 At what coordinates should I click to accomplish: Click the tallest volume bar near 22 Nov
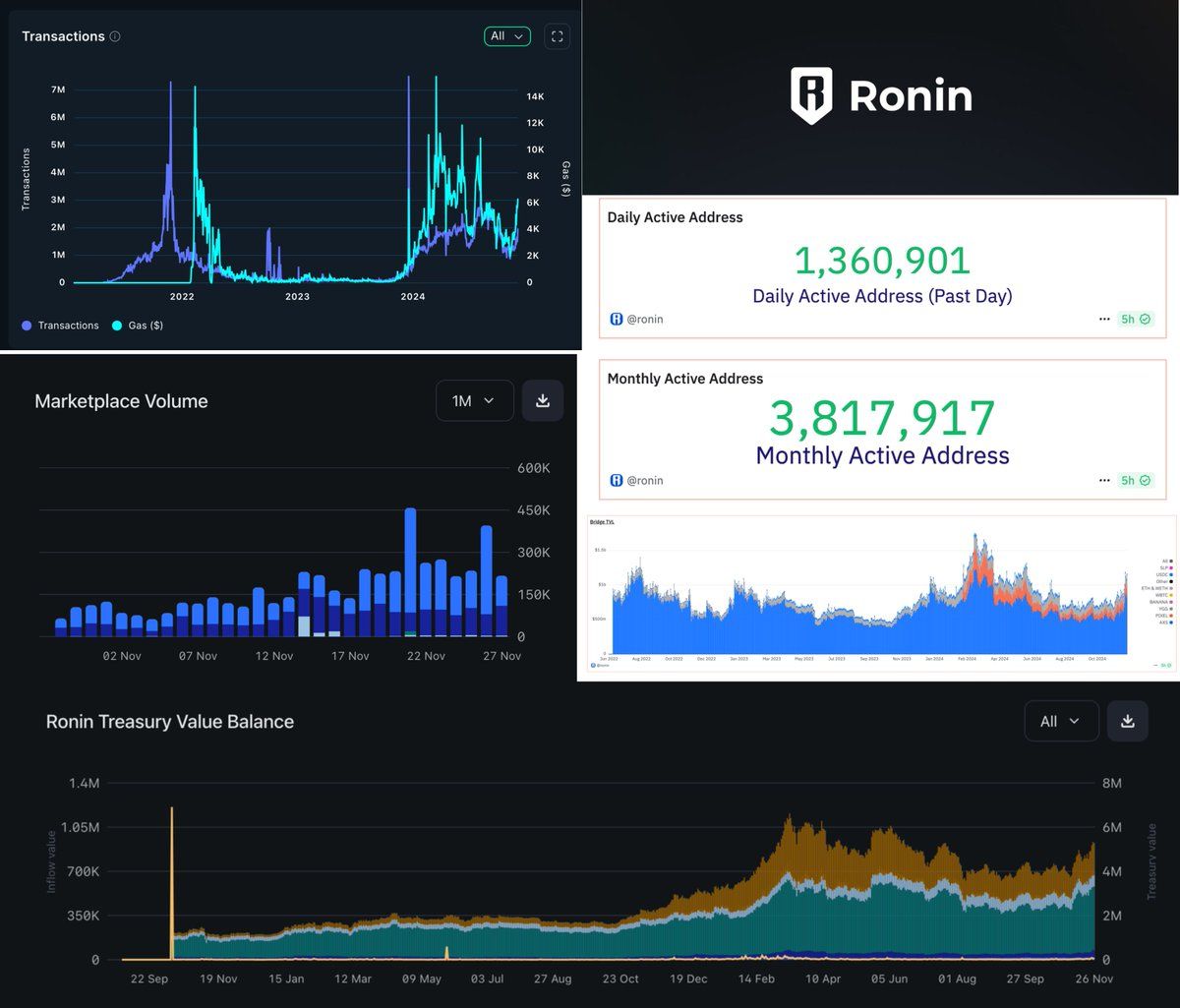click(408, 570)
